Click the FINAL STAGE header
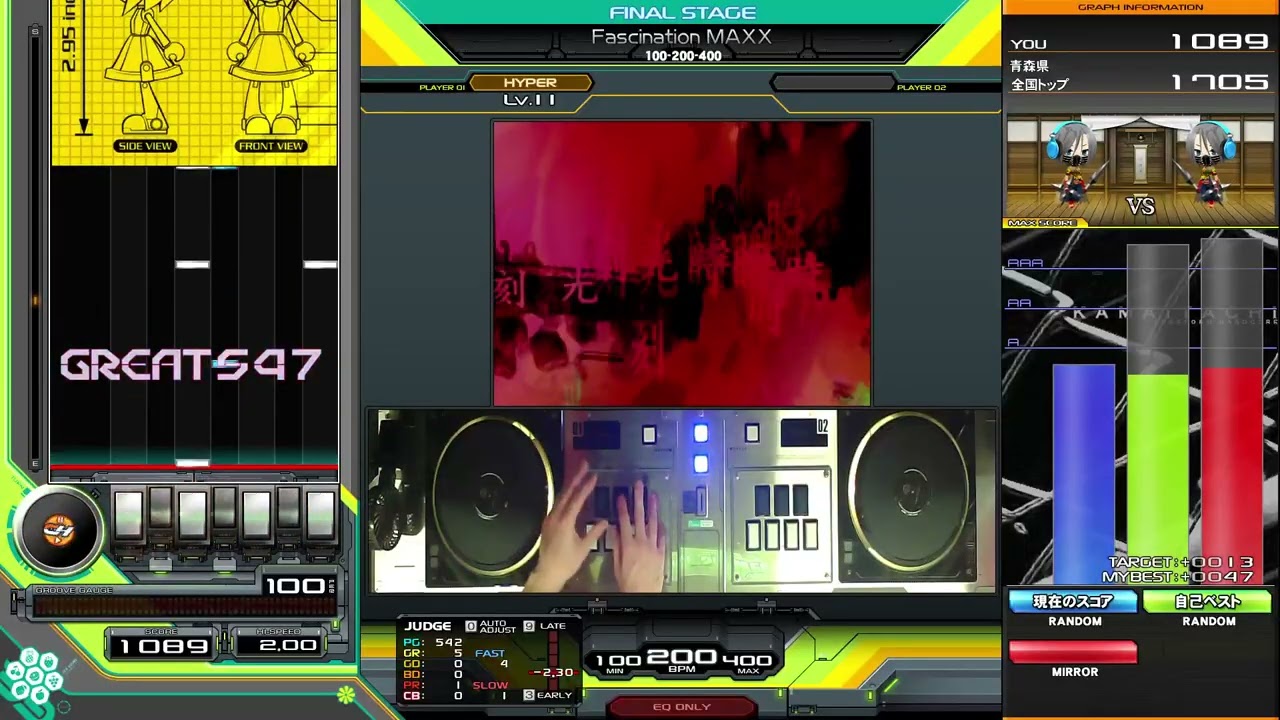The width and height of the screenshot is (1280, 720). coord(682,13)
